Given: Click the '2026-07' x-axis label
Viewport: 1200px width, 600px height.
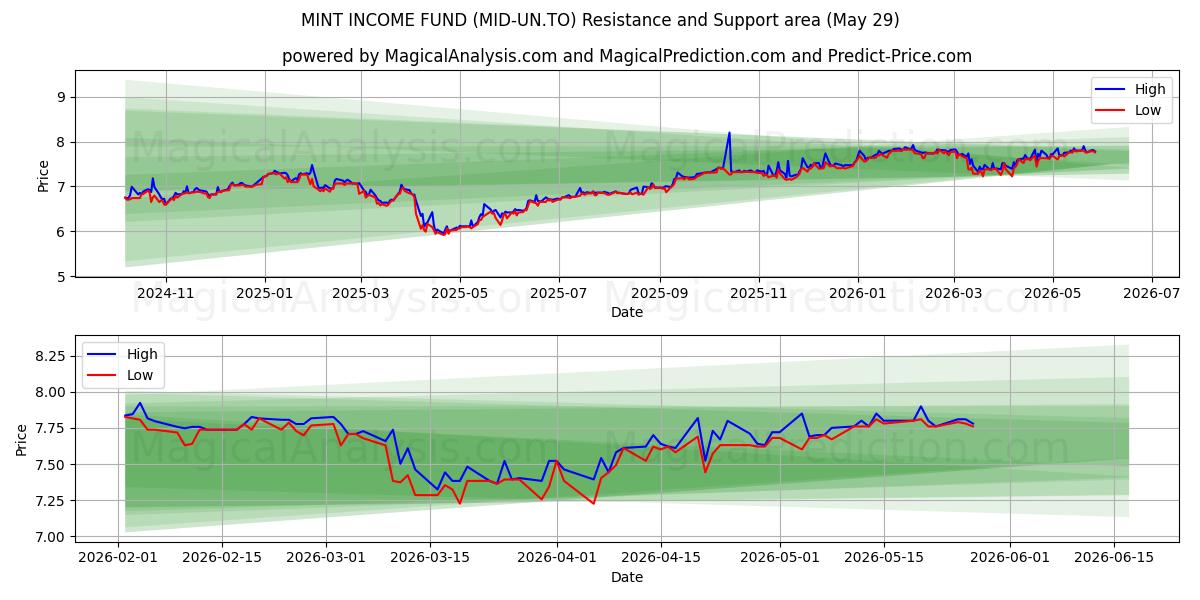Looking at the screenshot, I should [x=1151, y=294].
